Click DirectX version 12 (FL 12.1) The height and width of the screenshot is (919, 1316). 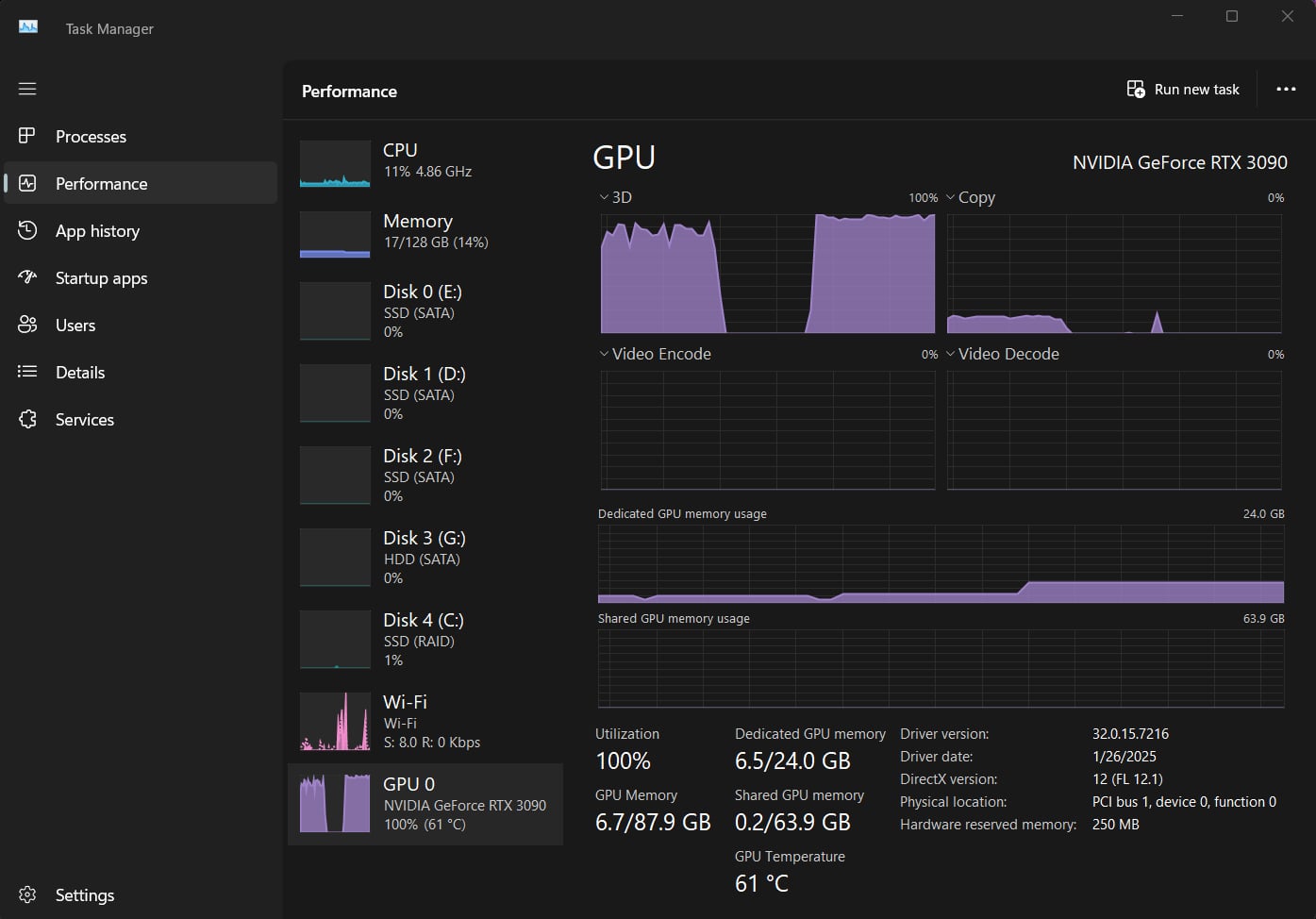[x=1127, y=778]
